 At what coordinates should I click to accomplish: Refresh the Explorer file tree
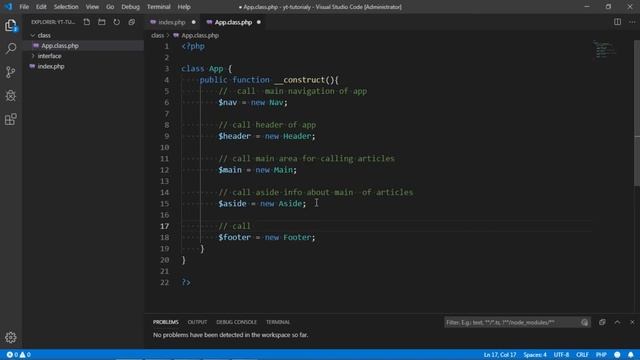[117, 22]
